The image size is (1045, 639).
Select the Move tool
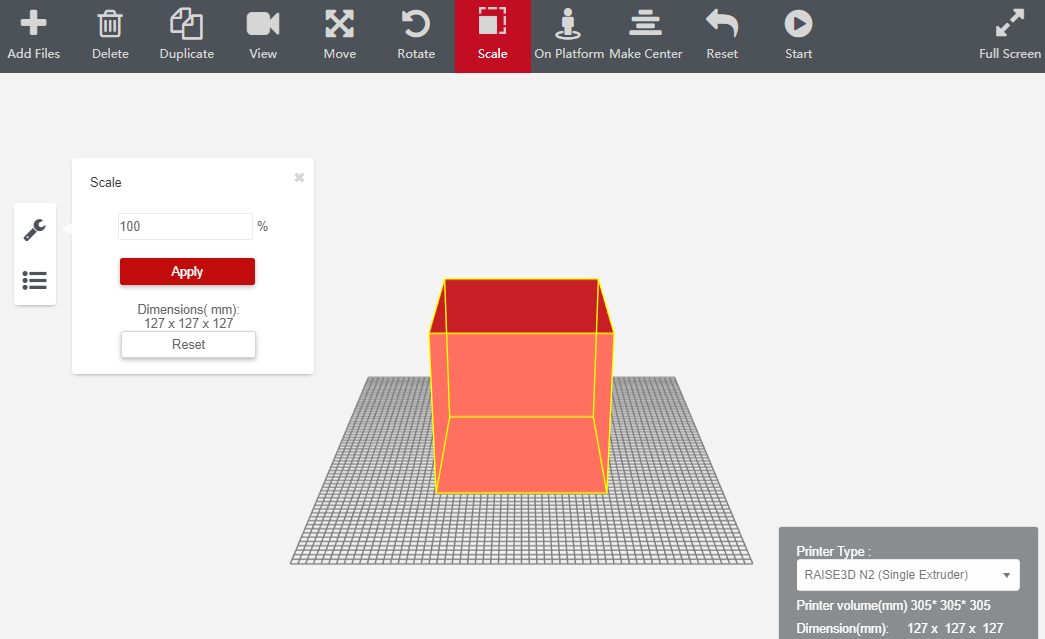(340, 24)
